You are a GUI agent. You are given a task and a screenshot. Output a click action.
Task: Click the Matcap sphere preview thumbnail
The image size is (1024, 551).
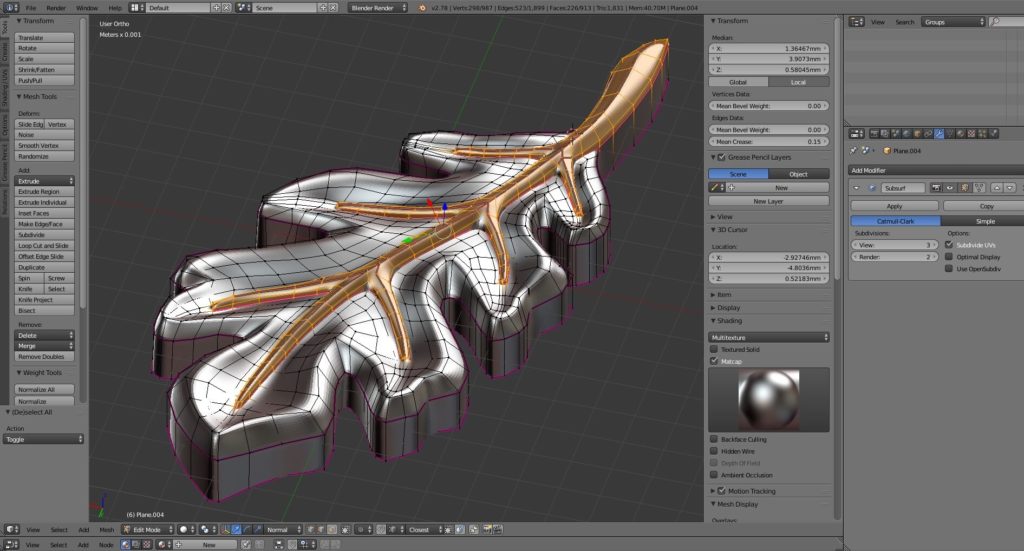coord(768,398)
